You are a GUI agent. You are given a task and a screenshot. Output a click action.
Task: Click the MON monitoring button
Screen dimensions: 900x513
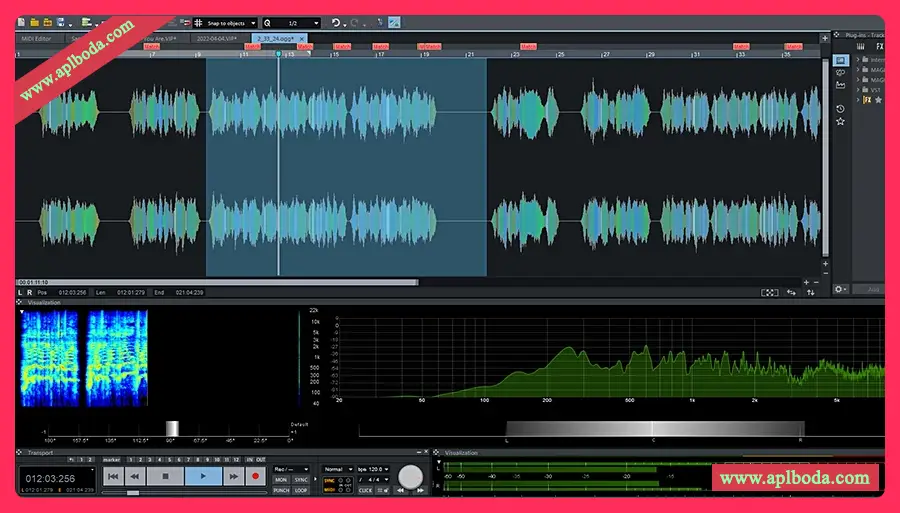tap(282, 480)
